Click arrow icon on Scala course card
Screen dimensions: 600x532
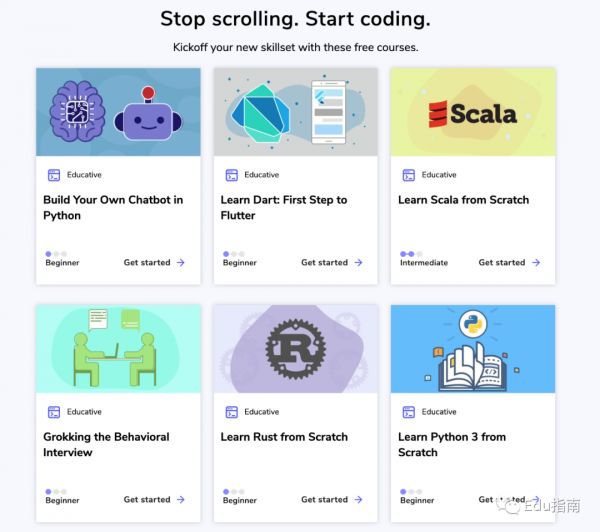536,263
